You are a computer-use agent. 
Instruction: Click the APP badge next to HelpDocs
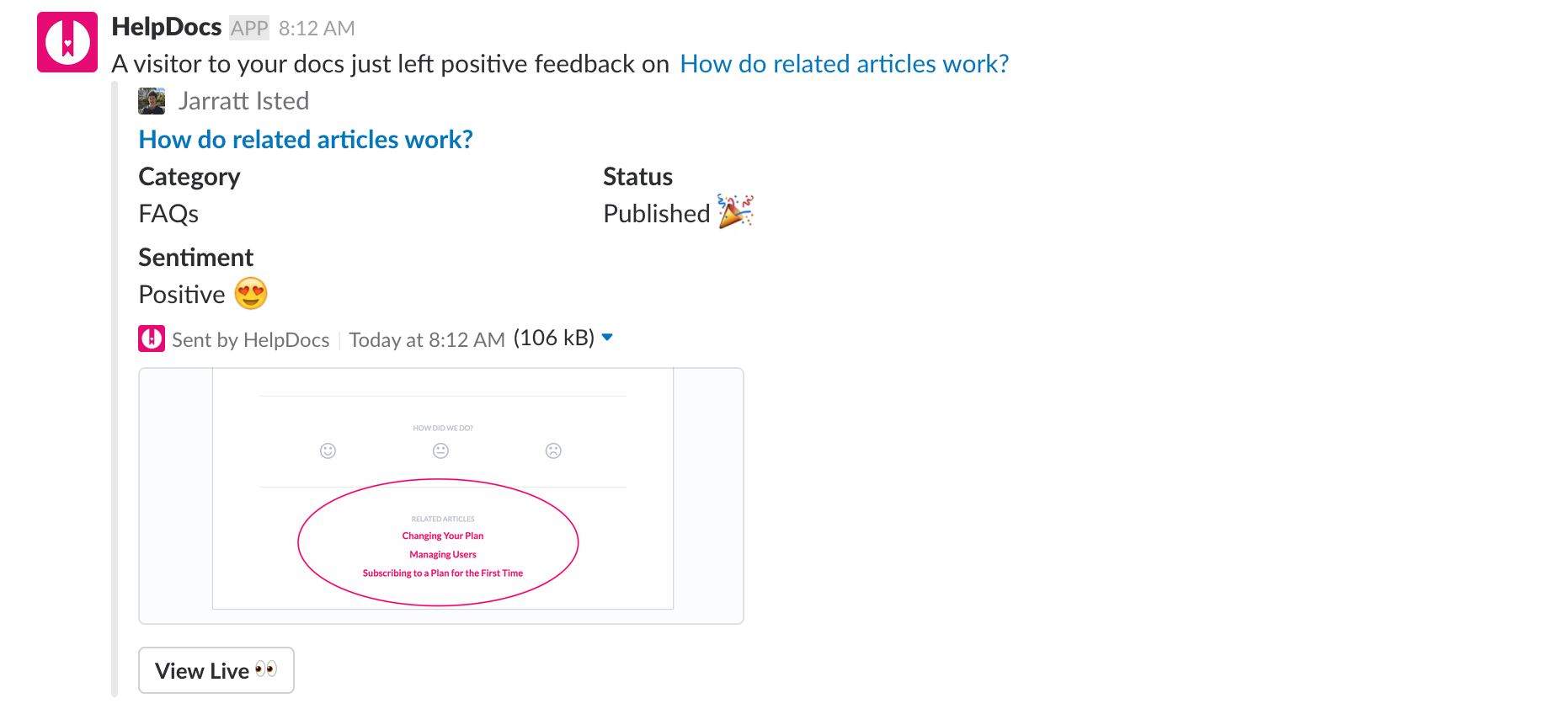[x=249, y=28]
